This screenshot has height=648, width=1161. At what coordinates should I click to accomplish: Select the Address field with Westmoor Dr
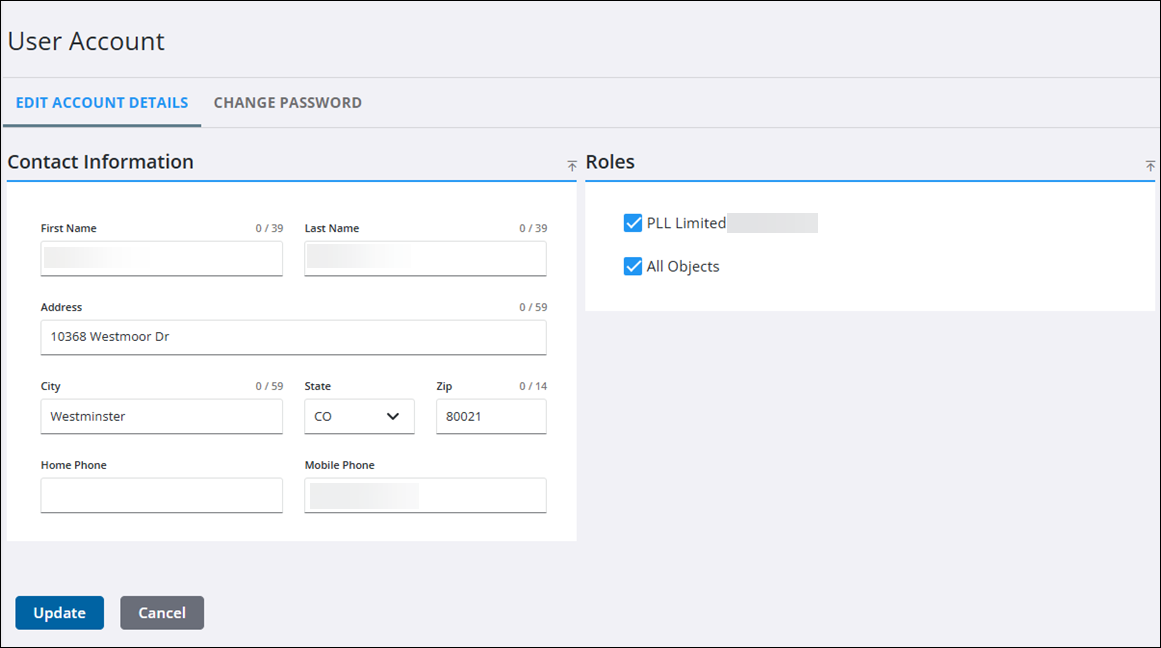tap(293, 338)
